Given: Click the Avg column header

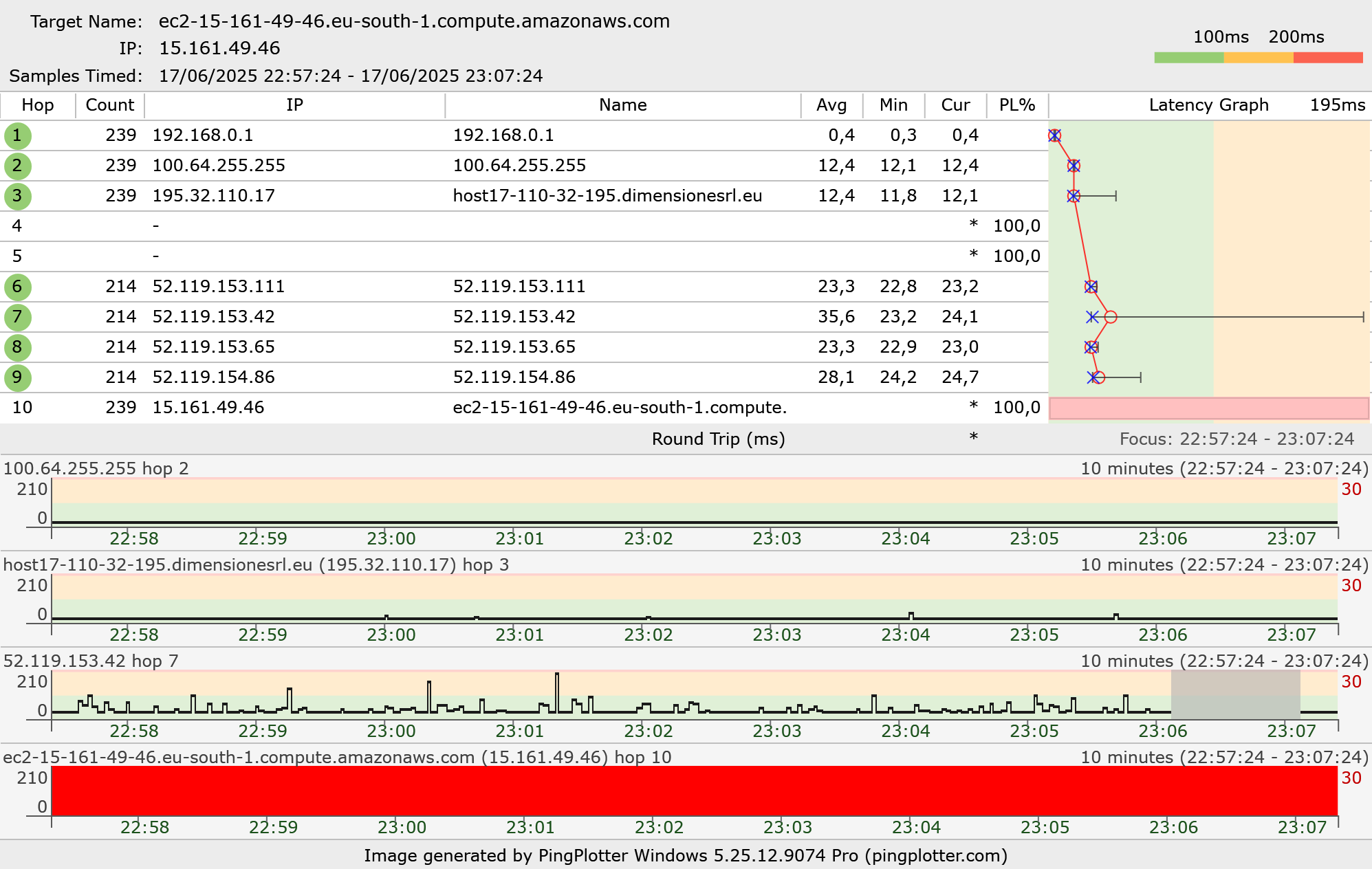Looking at the screenshot, I should (831, 105).
